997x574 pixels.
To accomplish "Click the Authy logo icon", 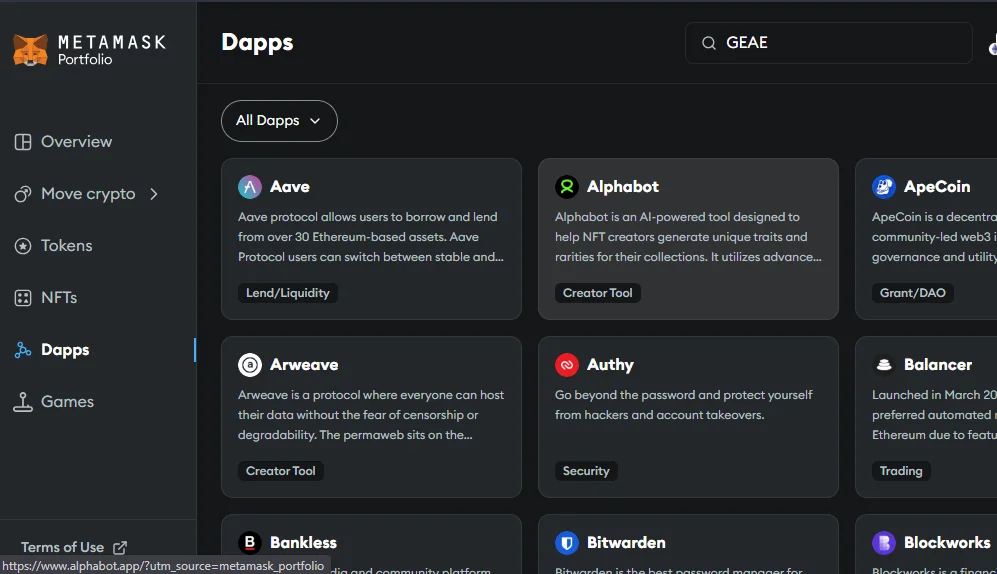I will tap(567, 365).
